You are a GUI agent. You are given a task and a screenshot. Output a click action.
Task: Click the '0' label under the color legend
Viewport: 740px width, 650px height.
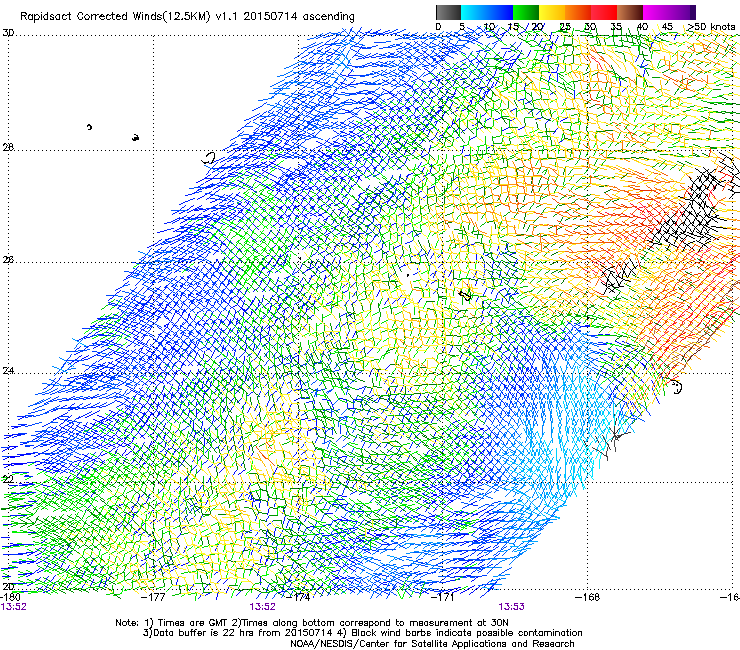tap(438, 27)
